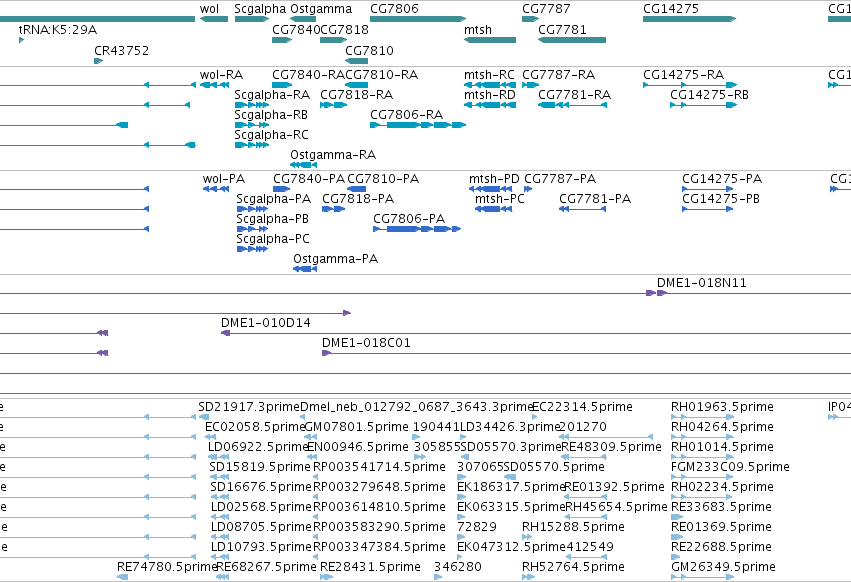Click the CG7781 gene label

tap(562, 30)
